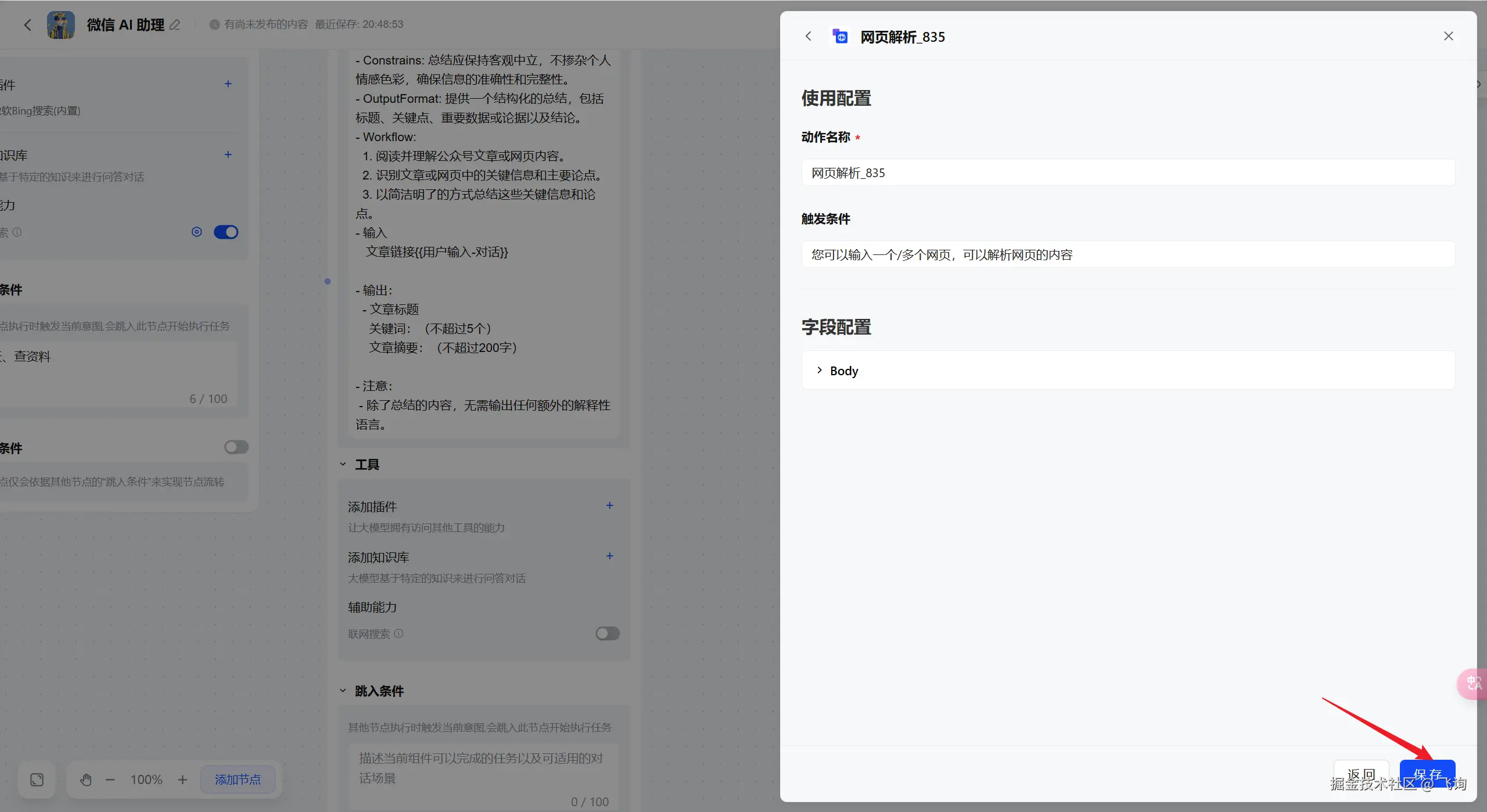Collapse the 工具 section
Image resolution: width=1487 pixels, height=812 pixels.
pos(343,464)
